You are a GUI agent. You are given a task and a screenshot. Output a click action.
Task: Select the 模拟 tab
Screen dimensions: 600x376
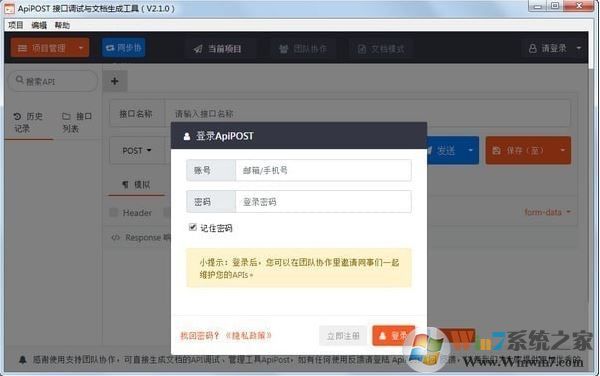point(136,185)
